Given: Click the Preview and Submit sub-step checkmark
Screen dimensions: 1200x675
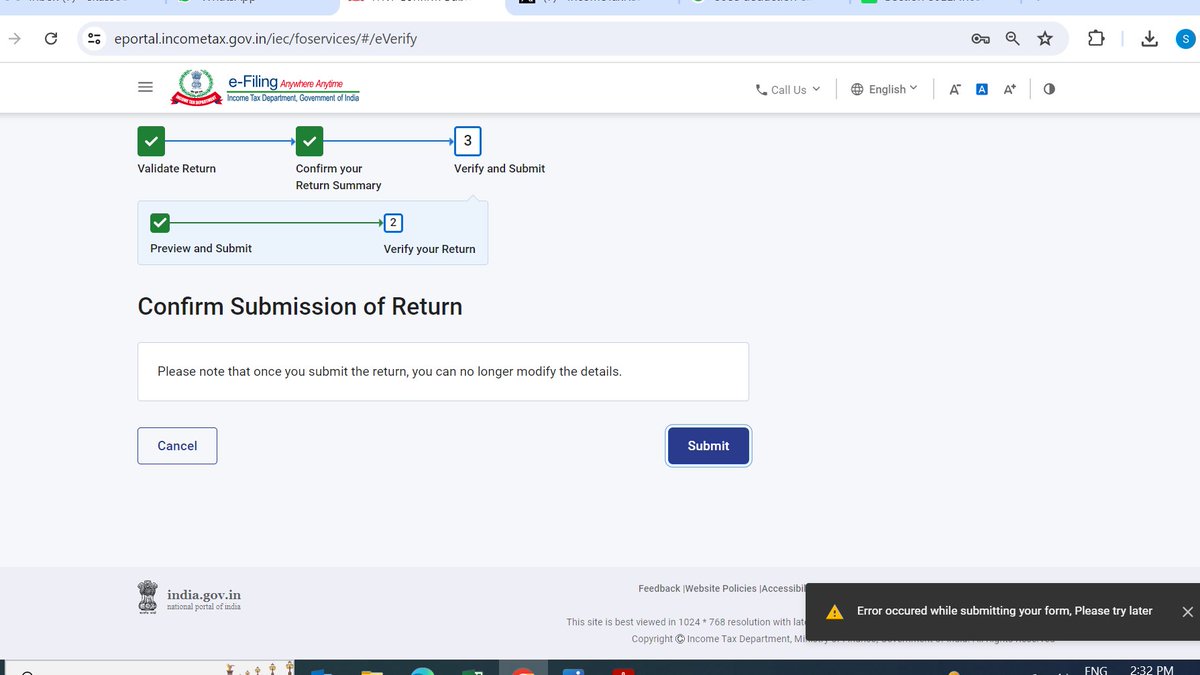Looking at the screenshot, I should tap(160, 222).
